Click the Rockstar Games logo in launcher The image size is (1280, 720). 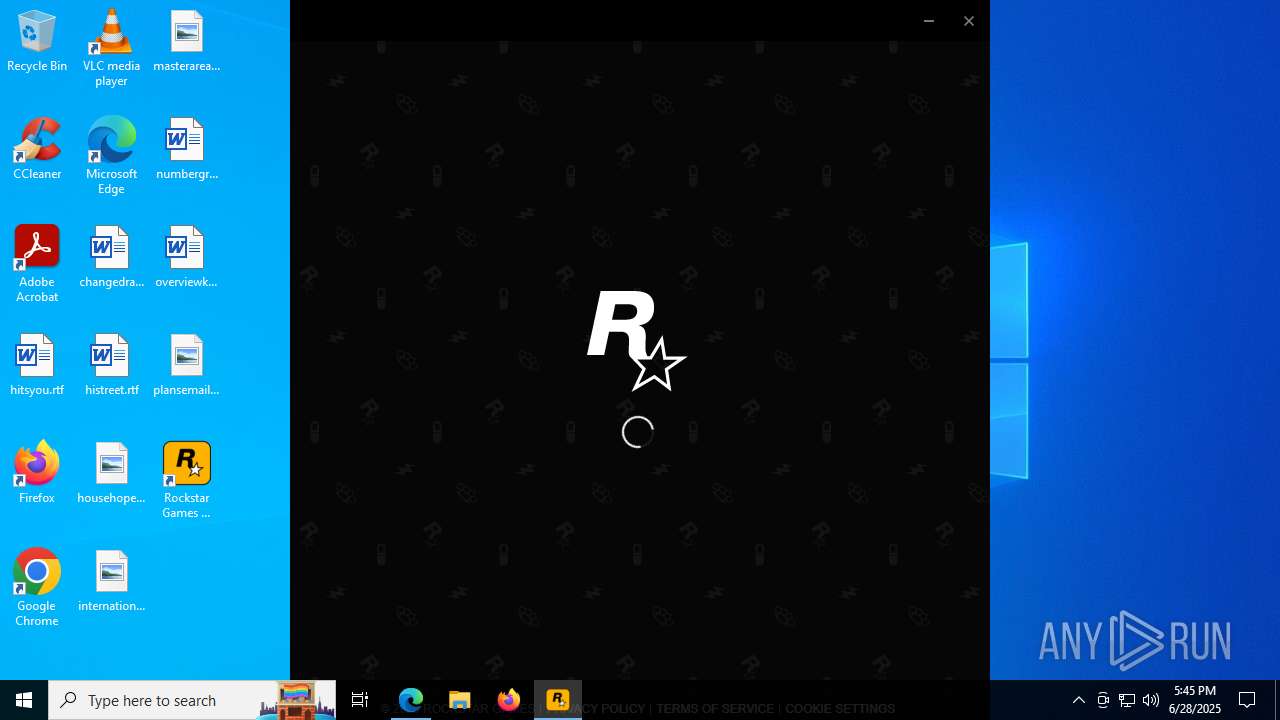pyautogui.click(x=636, y=340)
